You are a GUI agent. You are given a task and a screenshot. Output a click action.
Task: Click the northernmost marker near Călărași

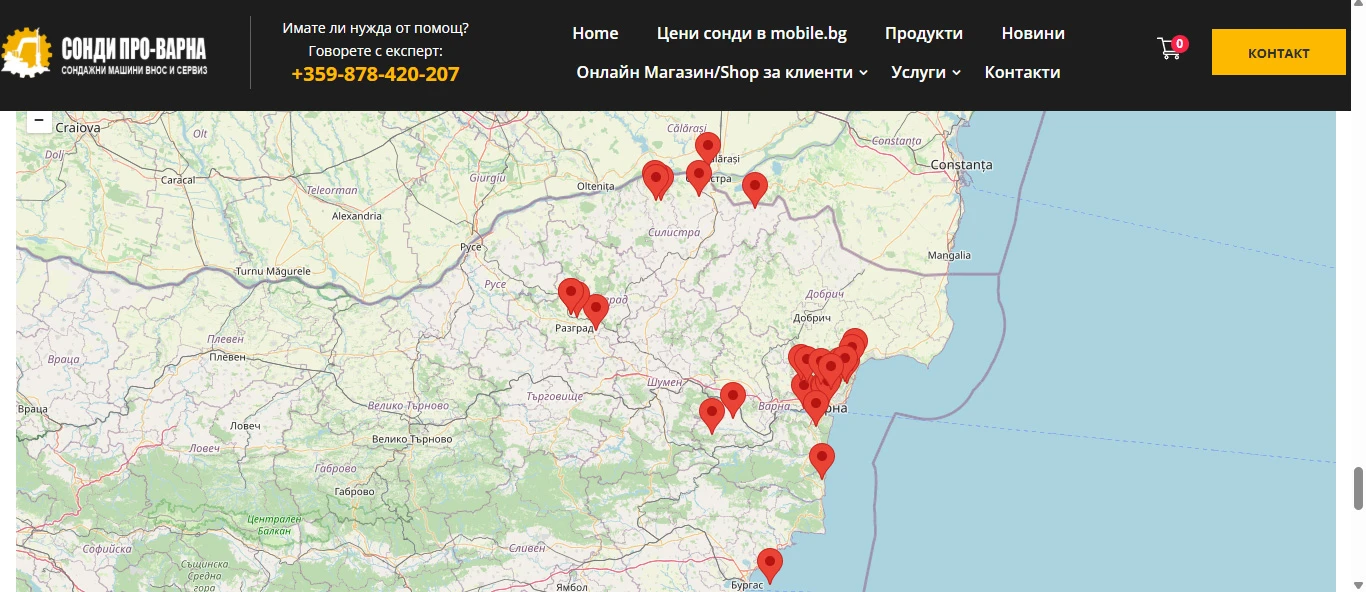click(708, 148)
